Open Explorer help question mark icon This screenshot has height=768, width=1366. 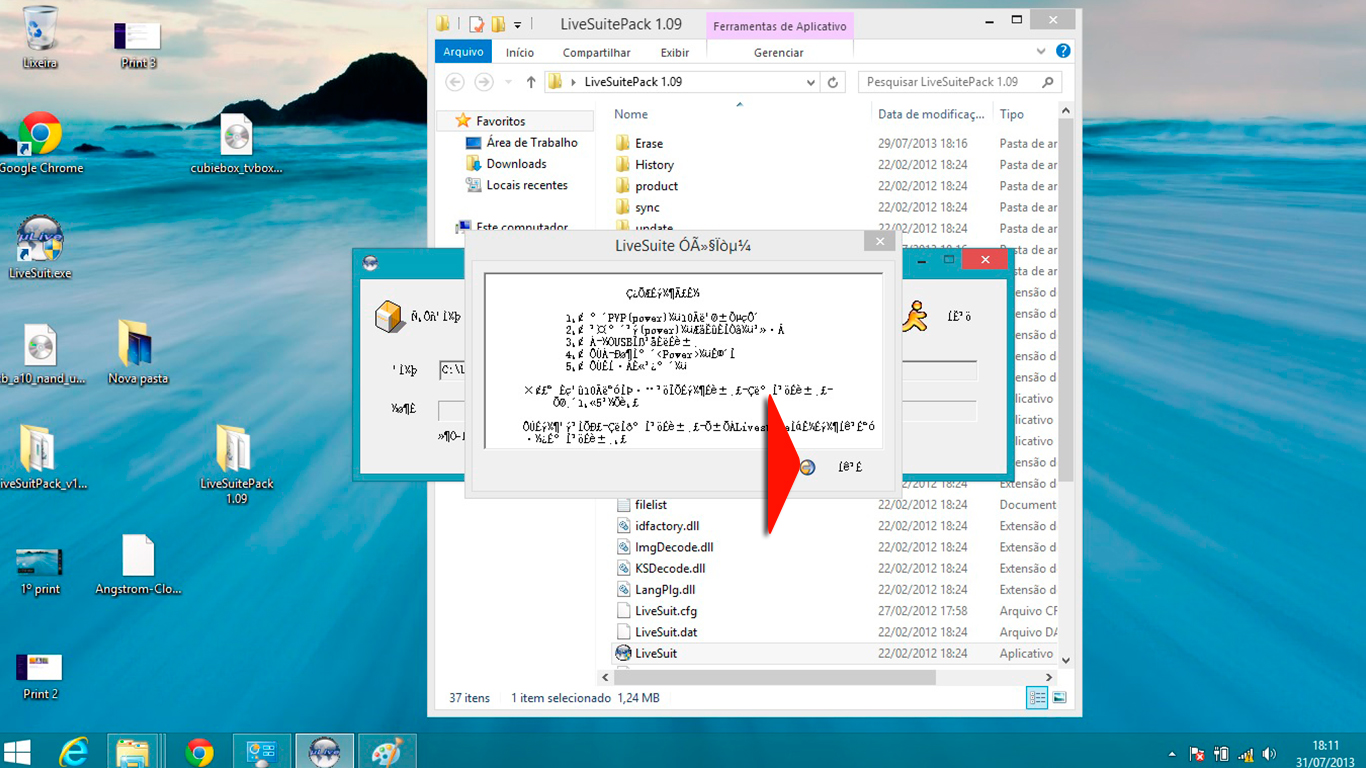pos(1063,51)
